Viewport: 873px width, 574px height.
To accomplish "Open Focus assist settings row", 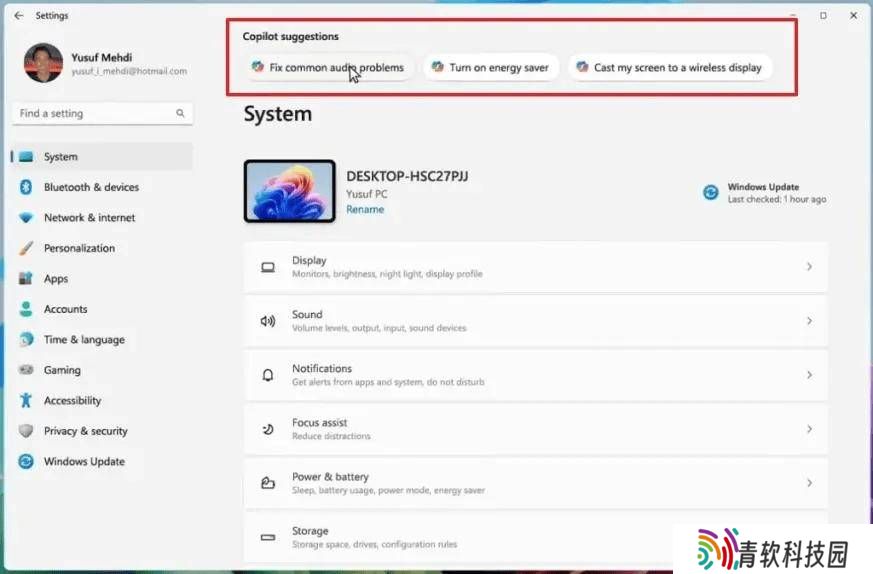I will pos(536,429).
